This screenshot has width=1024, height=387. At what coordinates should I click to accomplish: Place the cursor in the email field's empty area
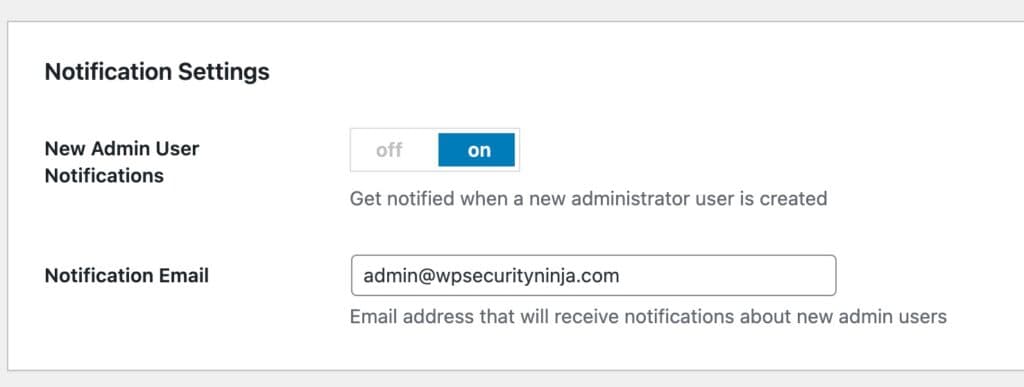pyautogui.click(x=725, y=275)
